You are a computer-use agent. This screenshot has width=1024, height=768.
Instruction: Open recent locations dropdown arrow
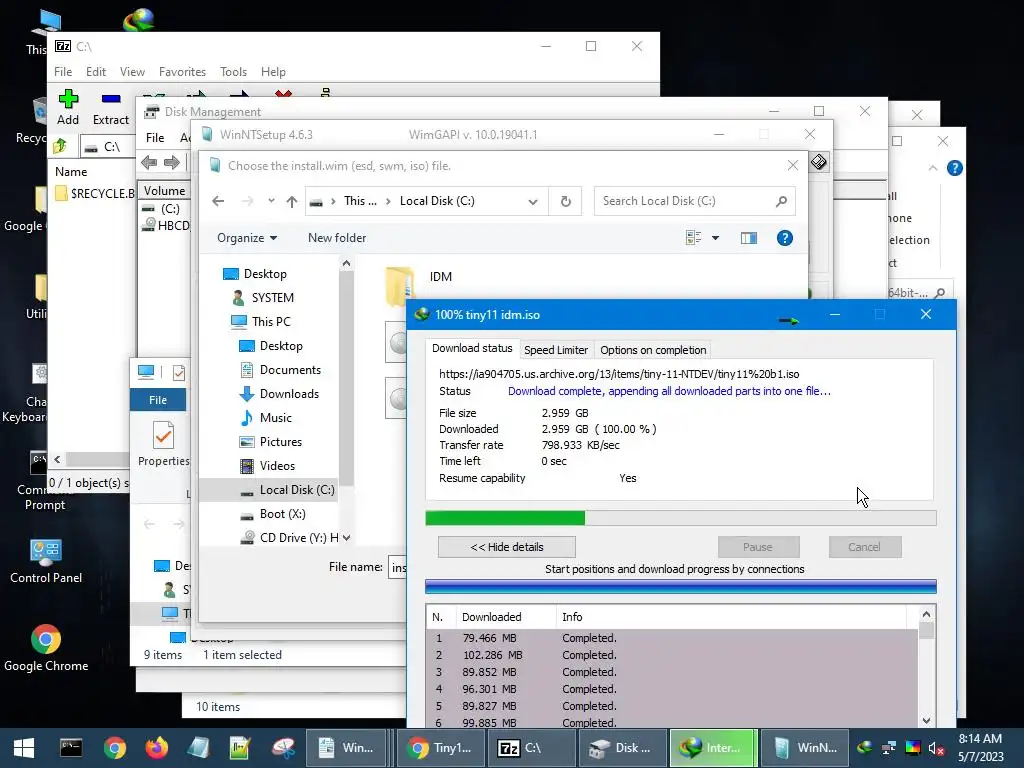[x=271, y=201]
